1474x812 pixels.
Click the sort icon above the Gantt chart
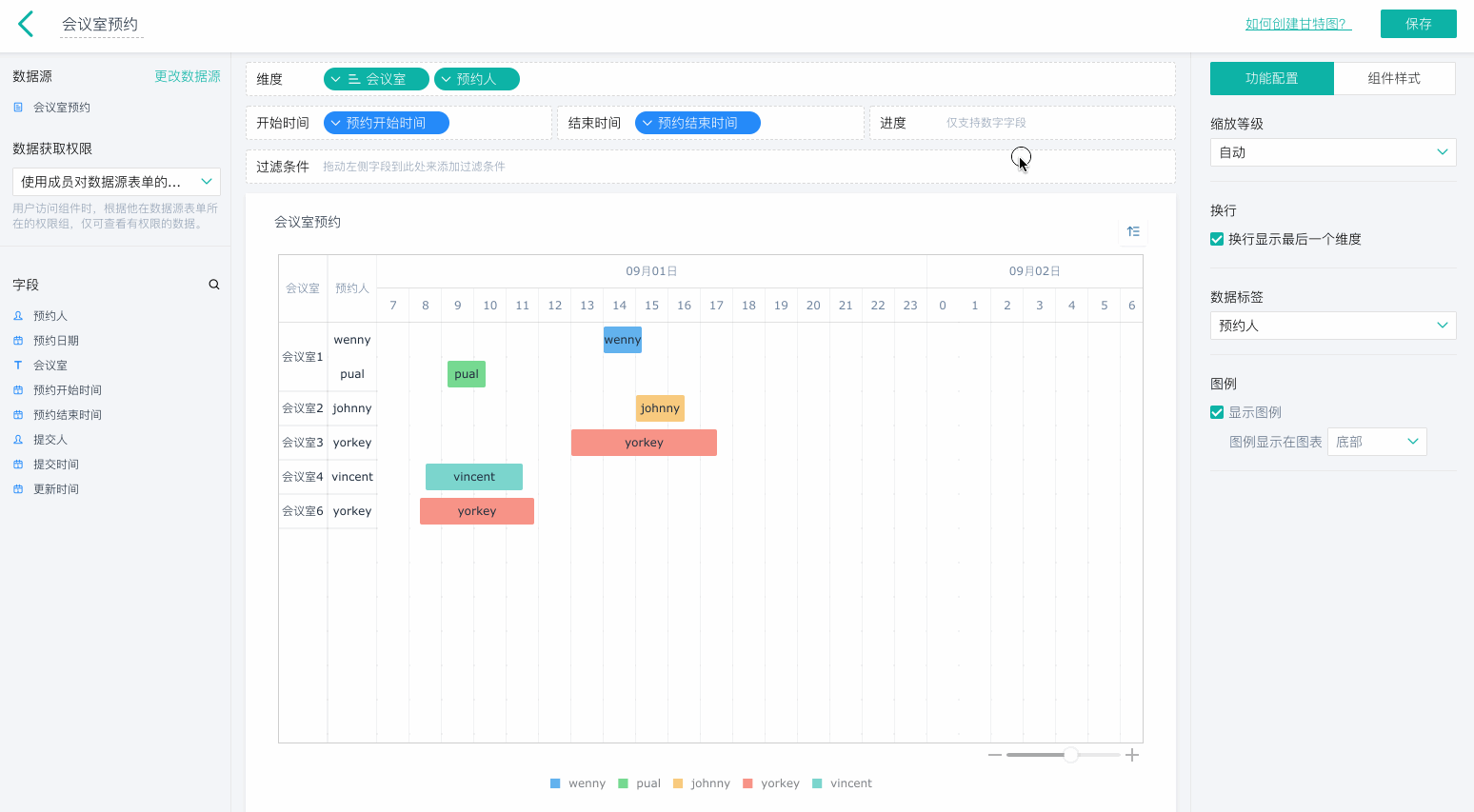pyautogui.click(x=1133, y=231)
